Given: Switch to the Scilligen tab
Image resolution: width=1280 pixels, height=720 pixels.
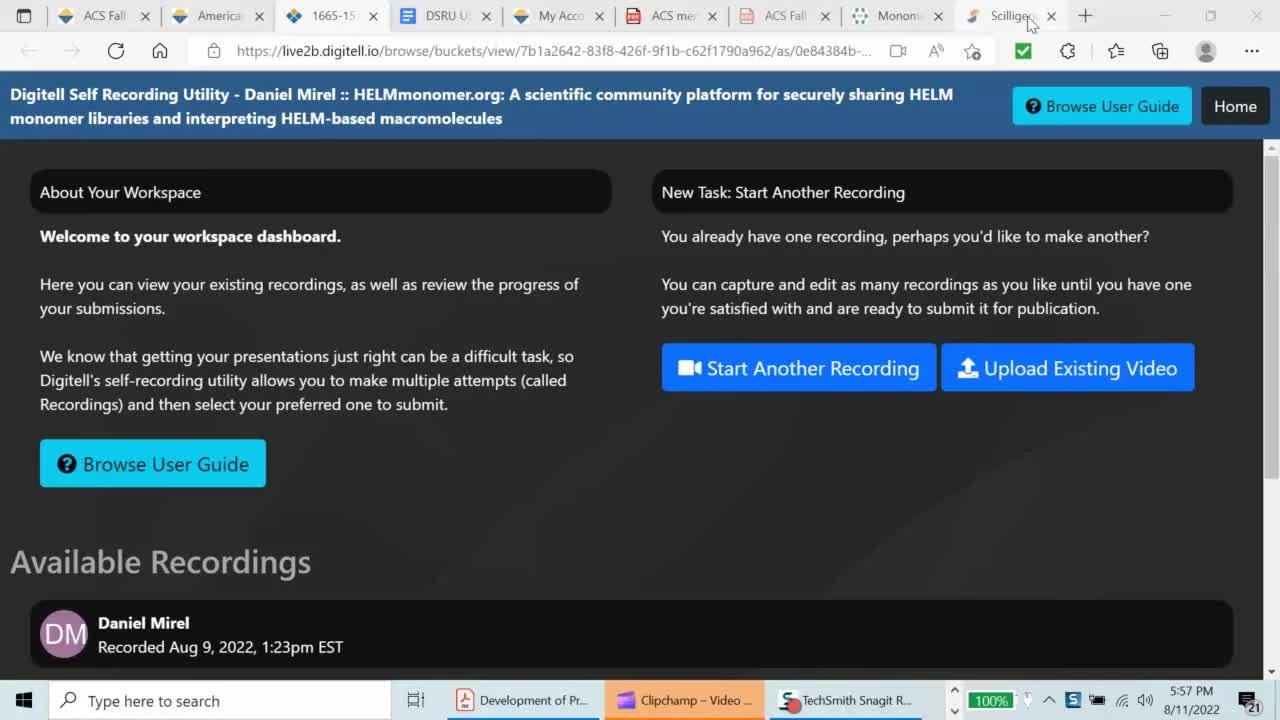Looking at the screenshot, I should click(x=1010, y=16).
